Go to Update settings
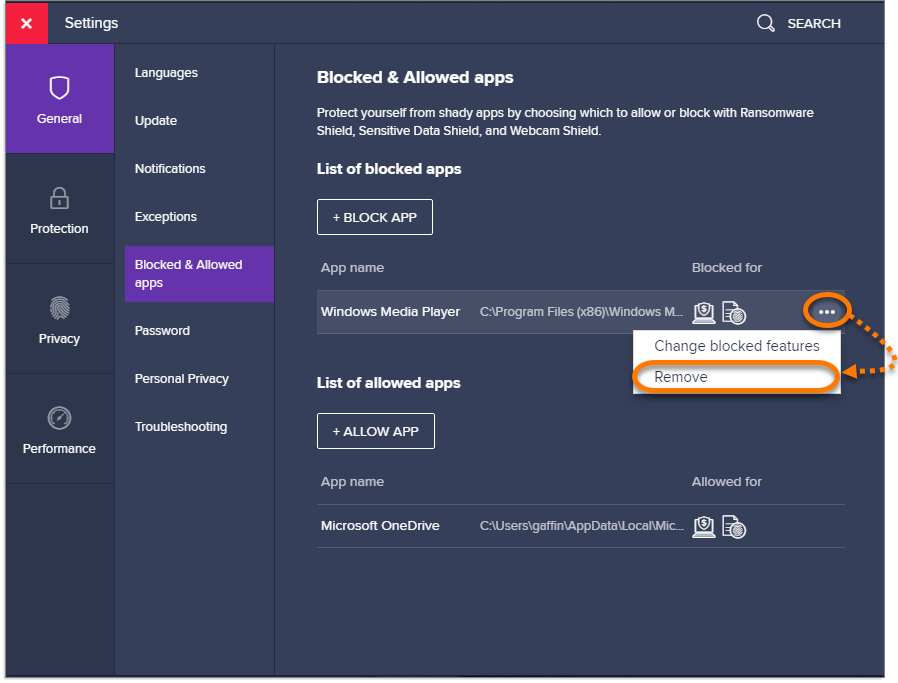The image size is (898, 683). coord(156,121)
